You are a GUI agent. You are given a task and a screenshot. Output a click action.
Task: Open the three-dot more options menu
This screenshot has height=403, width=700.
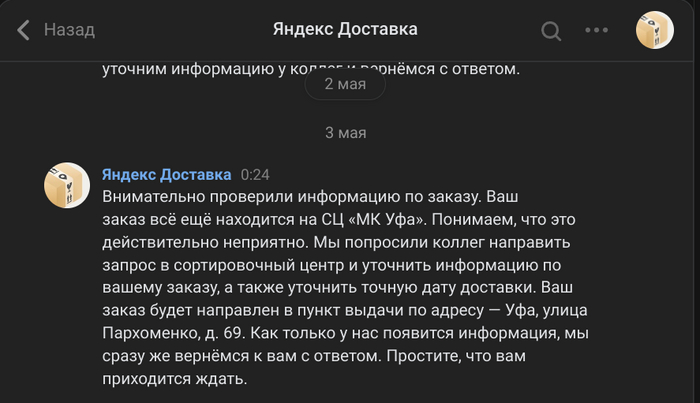[596, 30]
